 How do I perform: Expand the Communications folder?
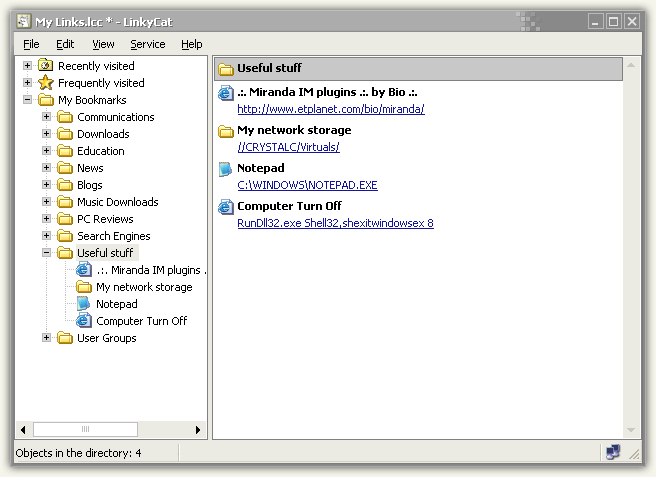[x=46, y=117]
